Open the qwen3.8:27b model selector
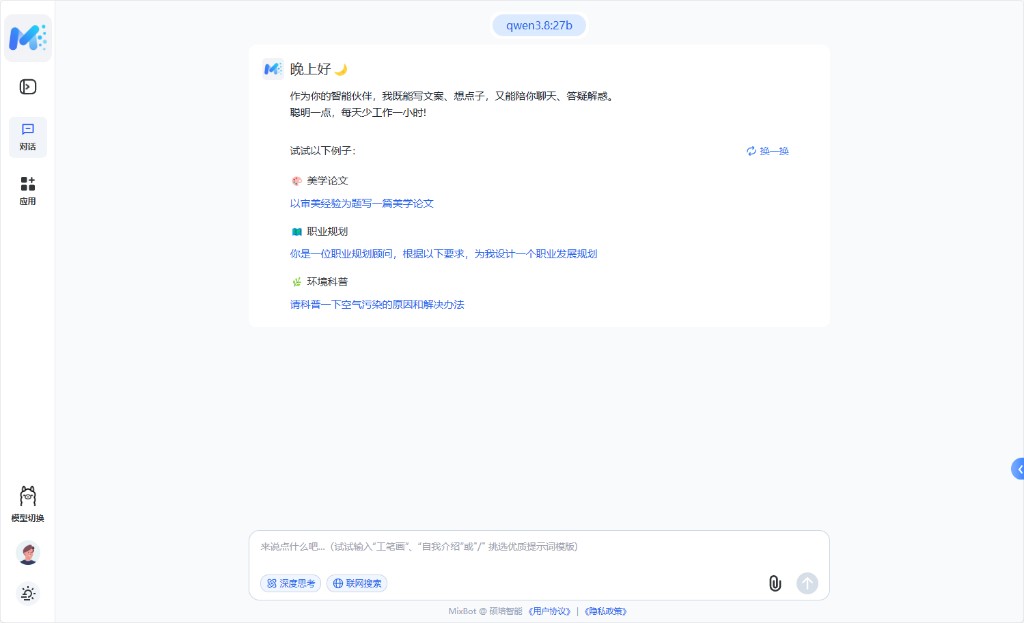The width and height of the screenshot is (1024, 623). [539, 25]
